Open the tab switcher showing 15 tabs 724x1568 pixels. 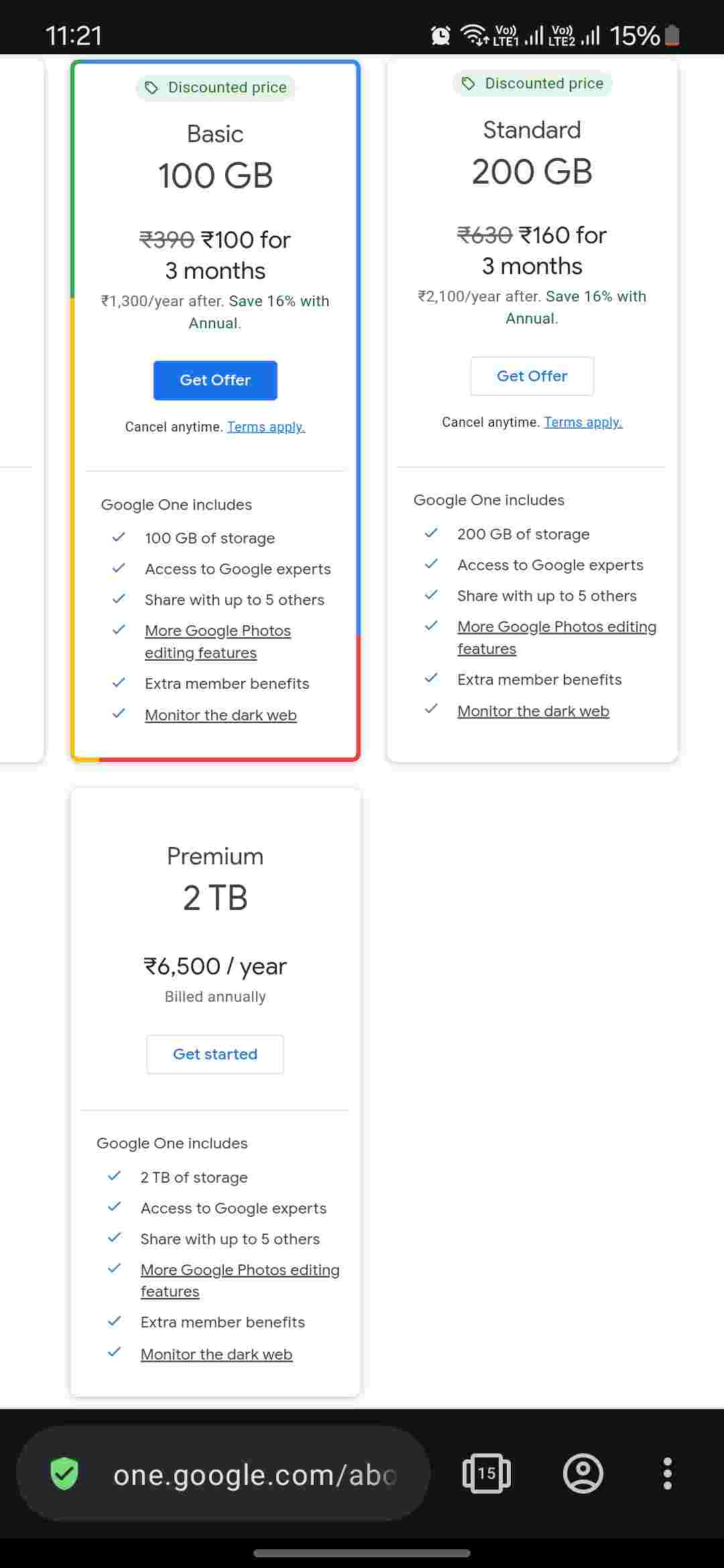487,1474
